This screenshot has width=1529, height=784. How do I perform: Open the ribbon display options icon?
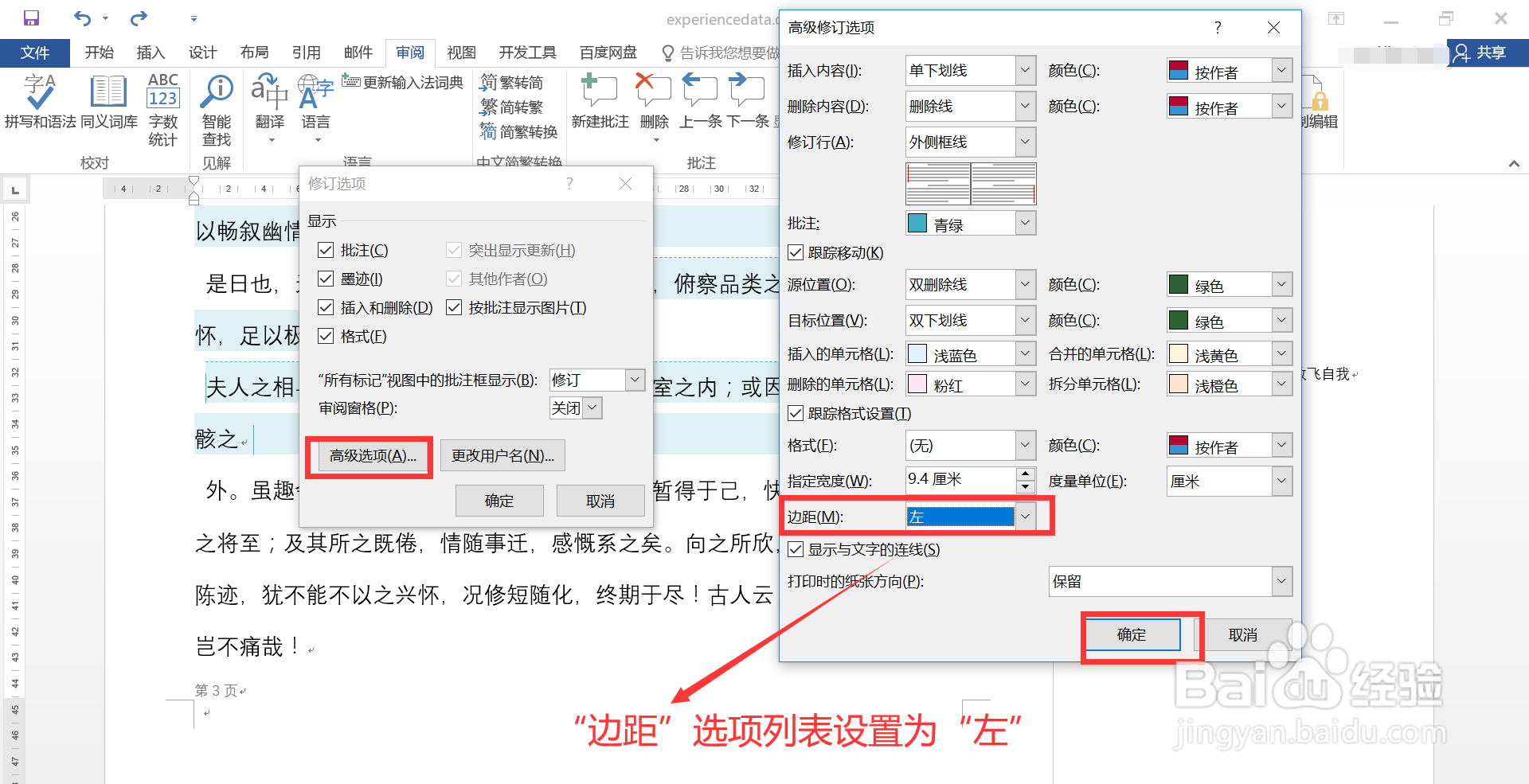click(x=1336, y=18)
